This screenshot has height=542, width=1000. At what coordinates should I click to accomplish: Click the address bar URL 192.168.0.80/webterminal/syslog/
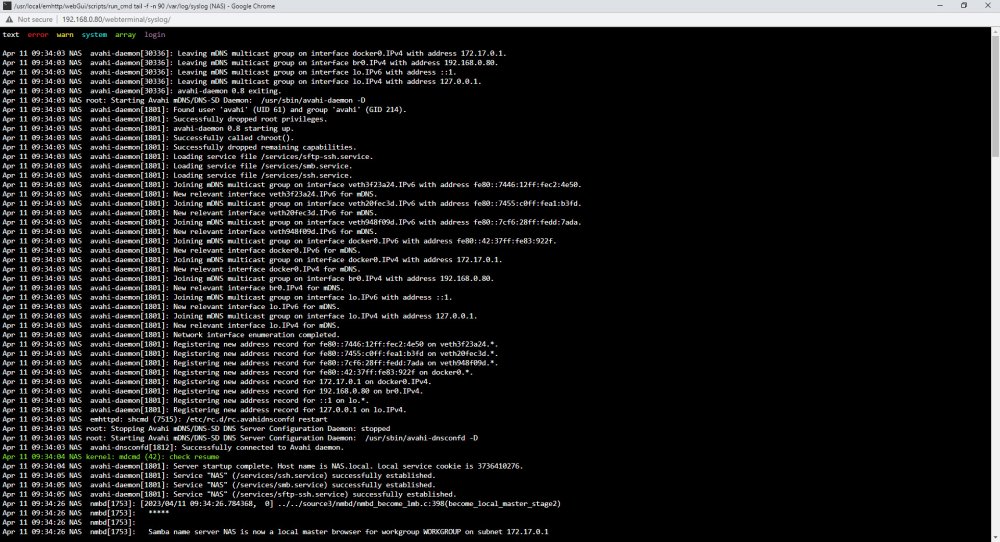[116, 19]
